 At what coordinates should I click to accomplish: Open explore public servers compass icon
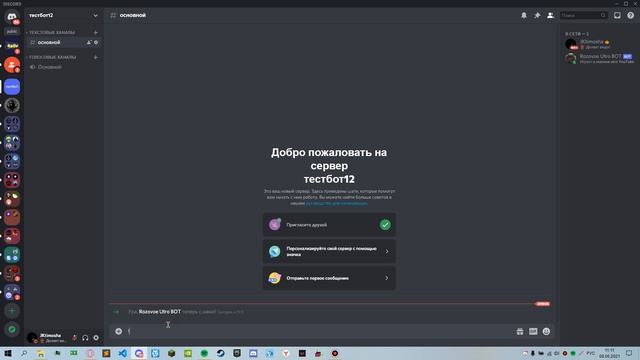click(12, 329)
